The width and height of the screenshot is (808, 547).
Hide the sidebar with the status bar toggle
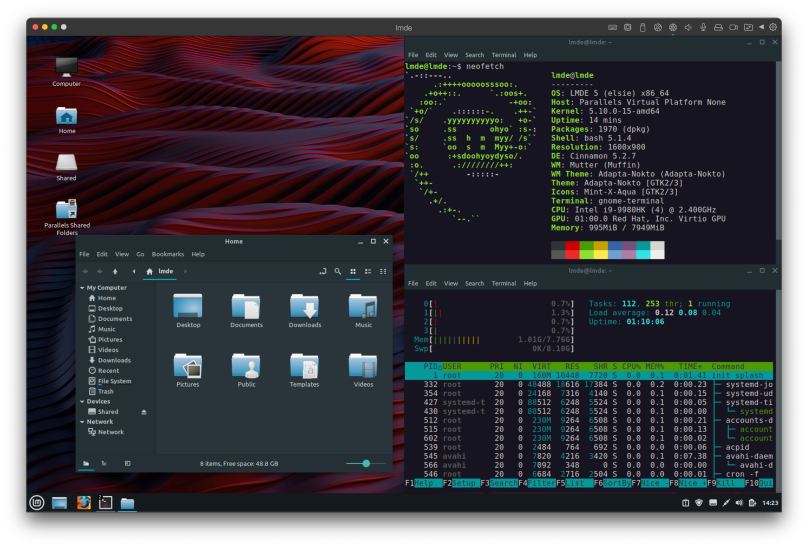coord(127,464)
